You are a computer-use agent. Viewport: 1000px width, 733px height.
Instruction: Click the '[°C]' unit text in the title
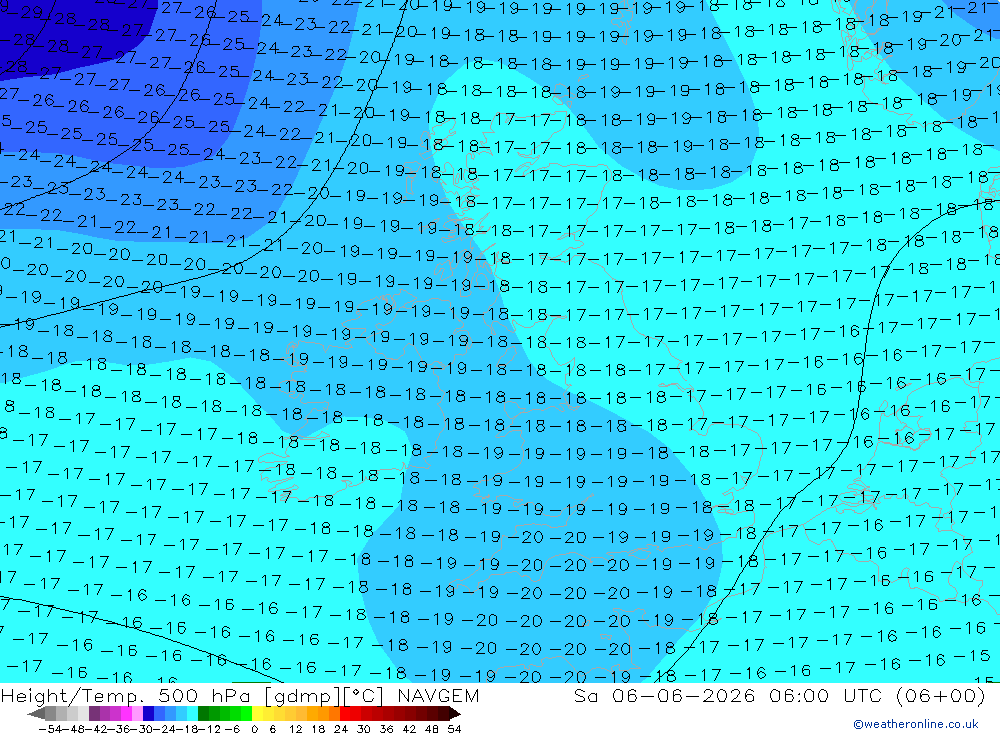364,696
